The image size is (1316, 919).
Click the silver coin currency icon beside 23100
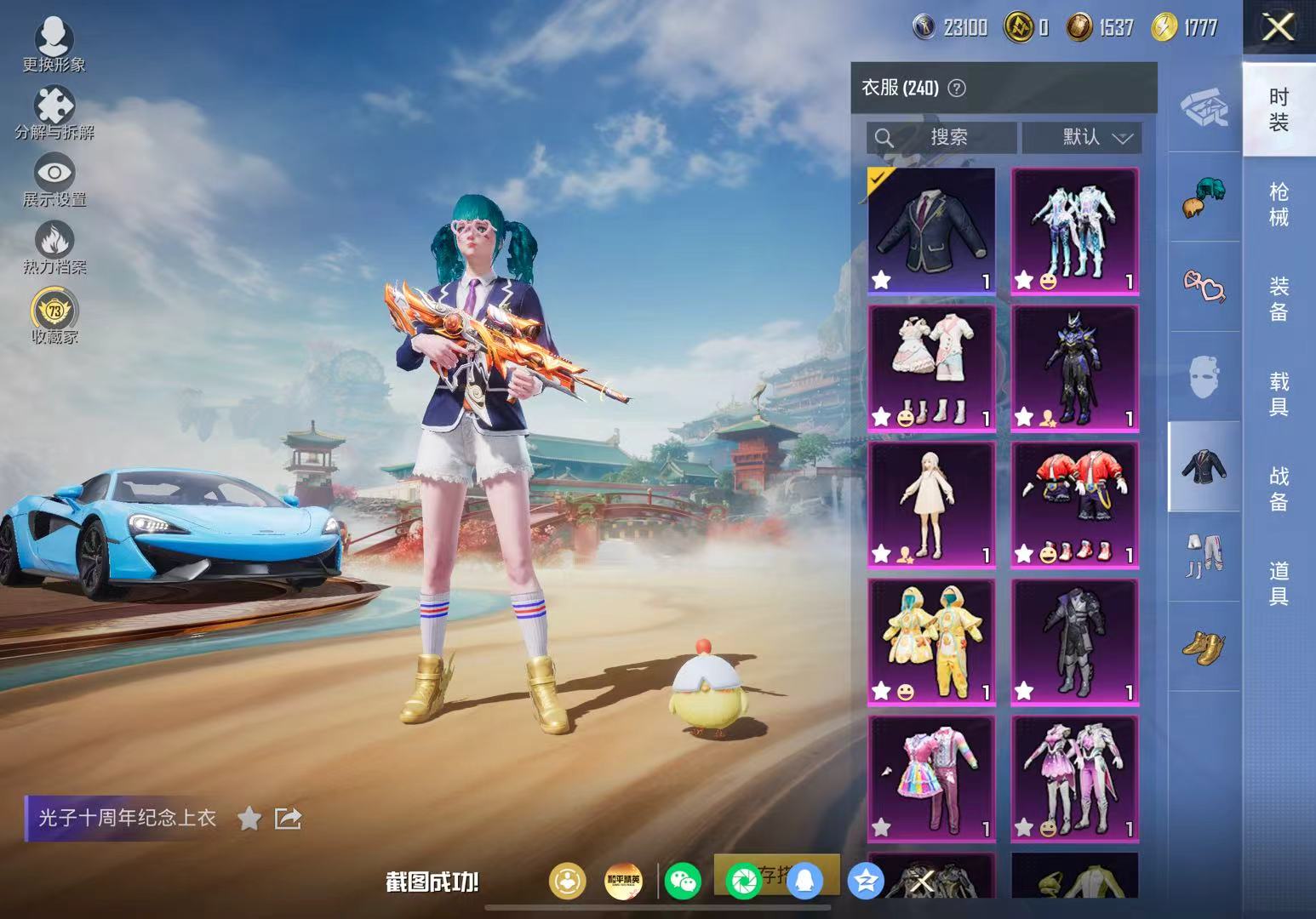(924, 27)
